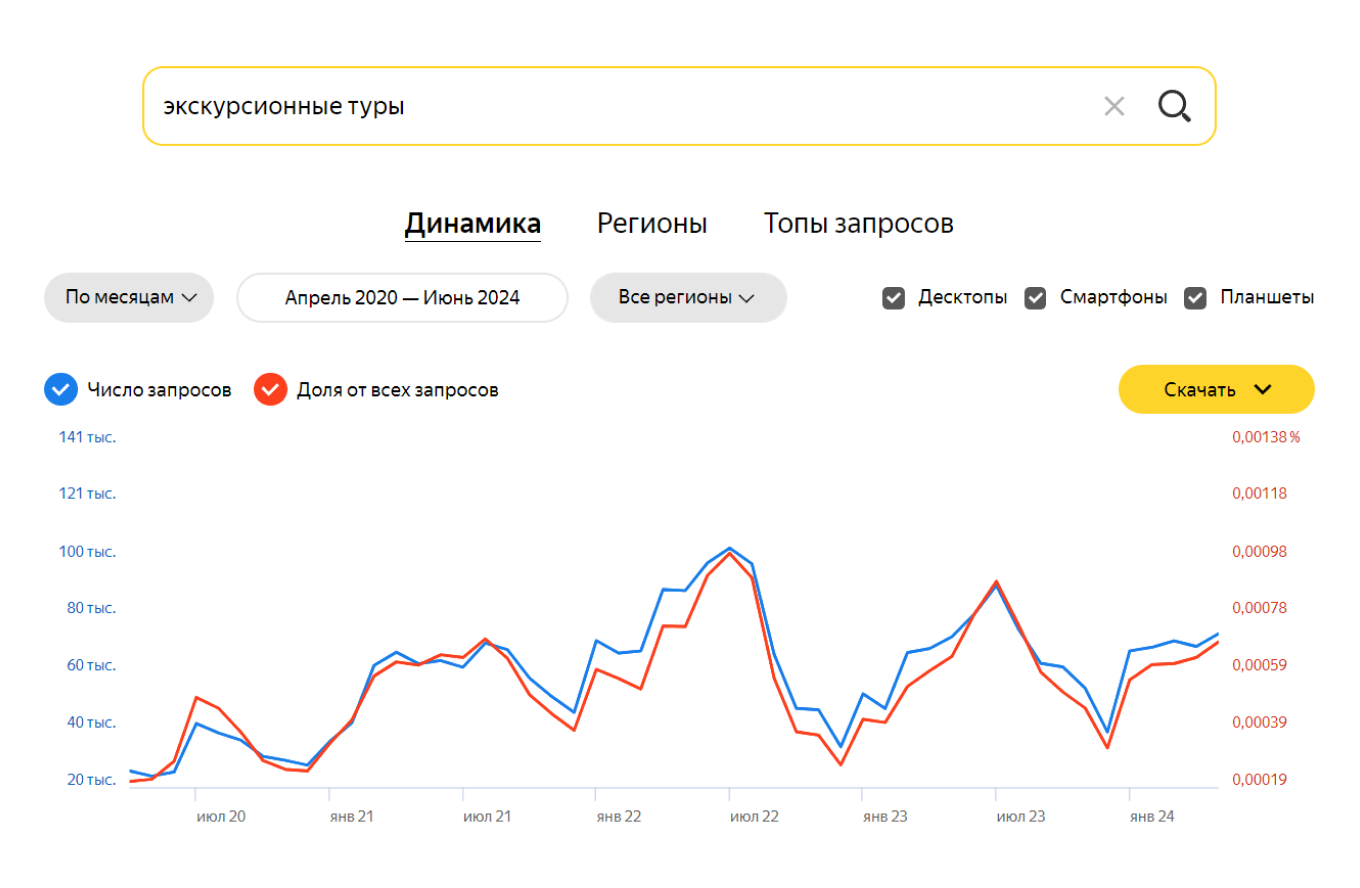Click the янв 22 timeline label
1360x888 pixels.
pos(619,816)
